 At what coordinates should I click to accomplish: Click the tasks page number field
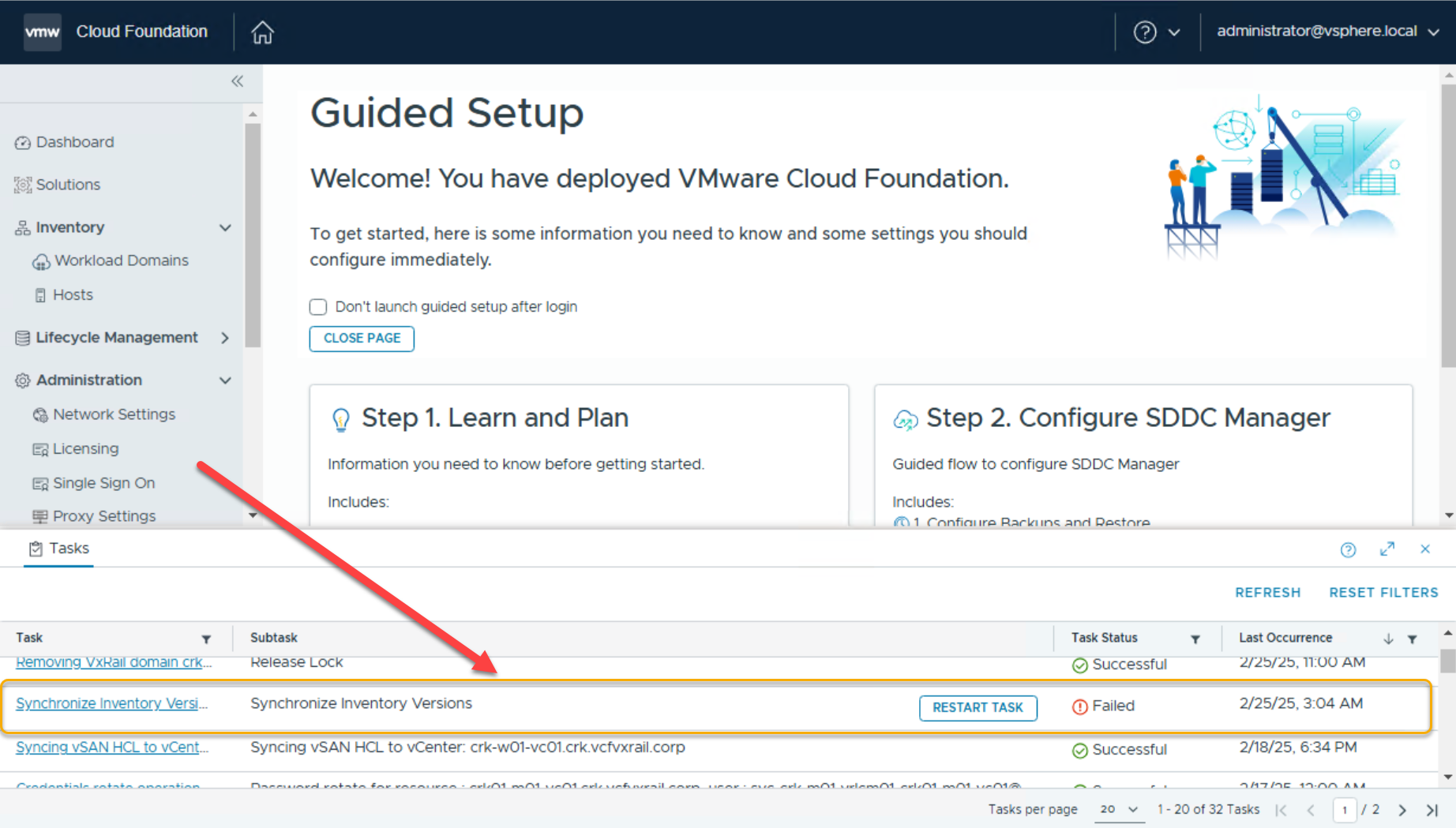click(x=1344, y=810)
